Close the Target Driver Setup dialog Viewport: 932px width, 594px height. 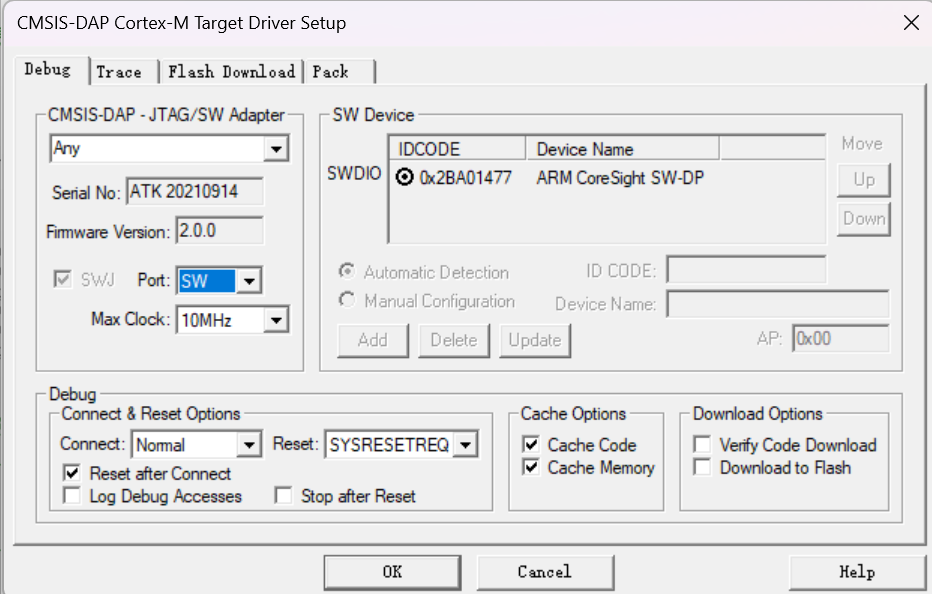910,23
